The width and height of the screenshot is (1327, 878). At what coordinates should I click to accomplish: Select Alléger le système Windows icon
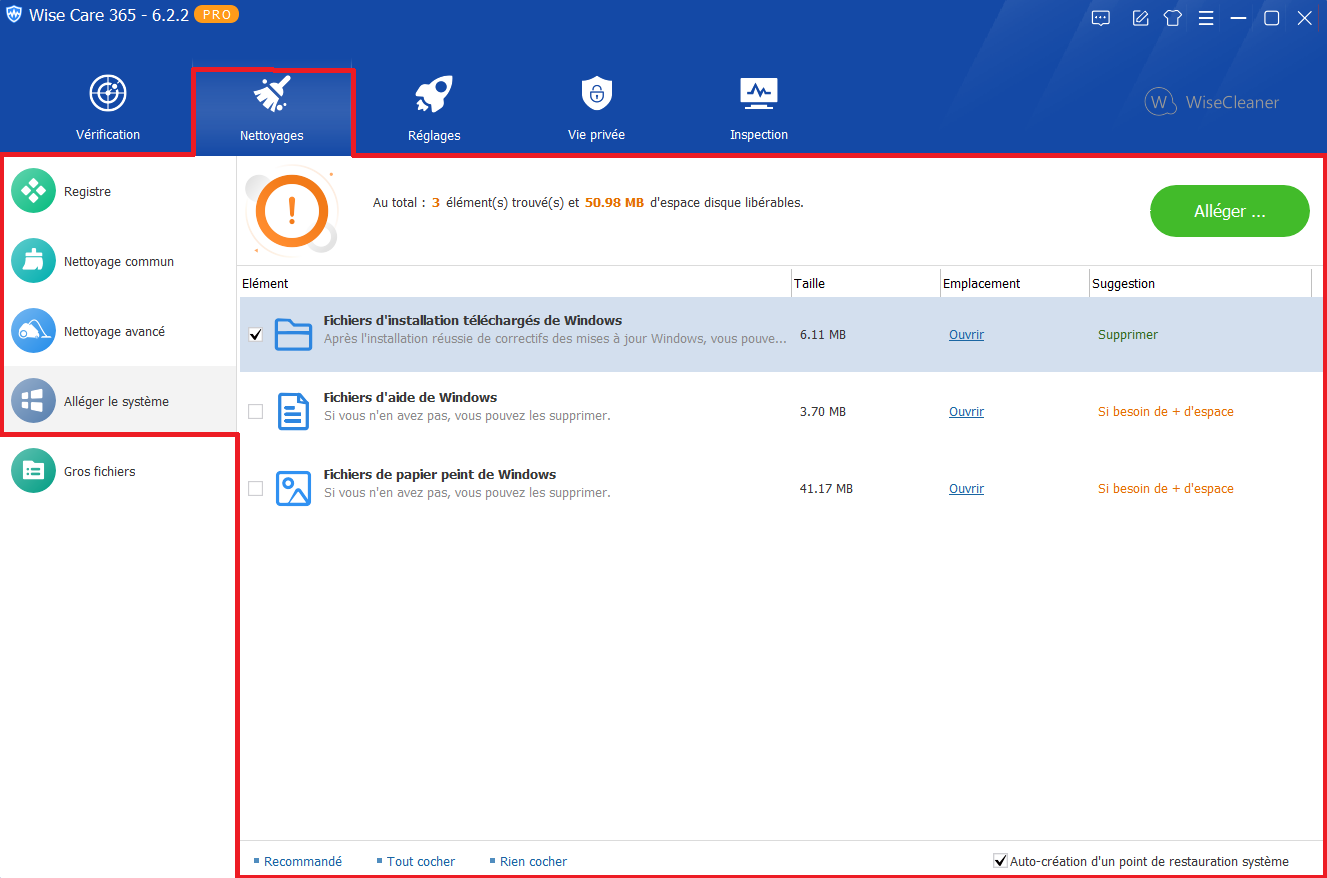tap(33, 401)
